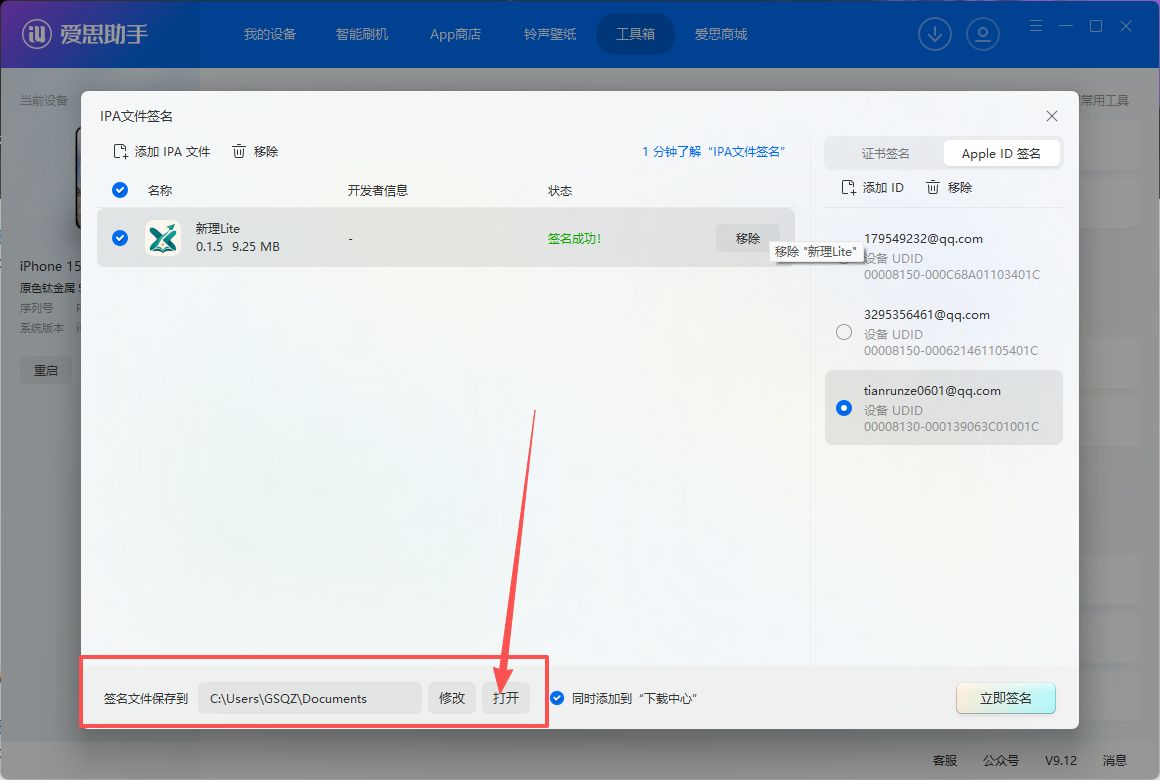Click version V9.12 in status bar
Image resolution: width=1160 pixels, height=780 pixels.
pos(1061,760)
